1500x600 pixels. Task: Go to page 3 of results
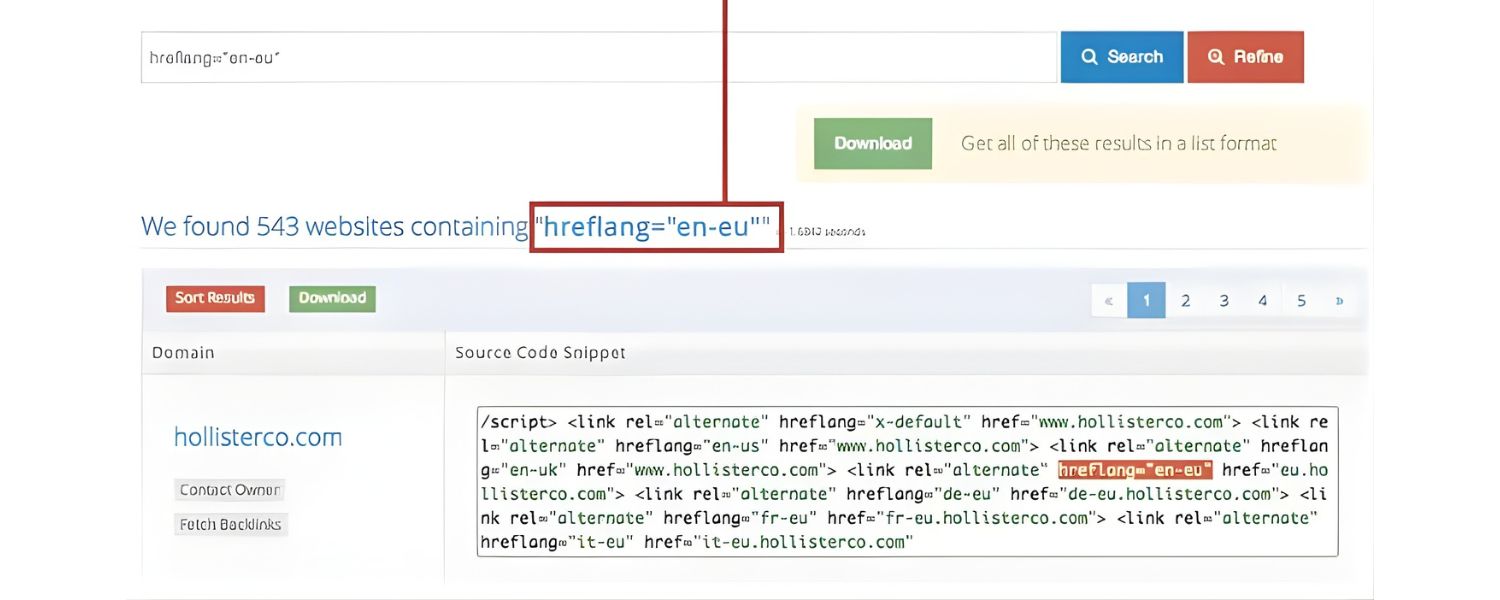(1224, 299)
